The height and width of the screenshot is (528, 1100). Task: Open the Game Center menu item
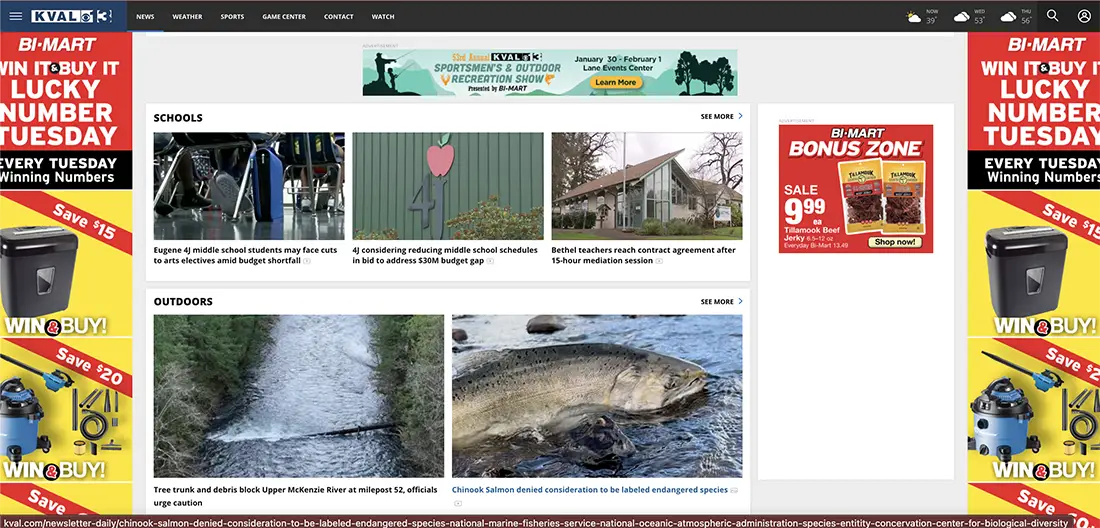point(284,16)
